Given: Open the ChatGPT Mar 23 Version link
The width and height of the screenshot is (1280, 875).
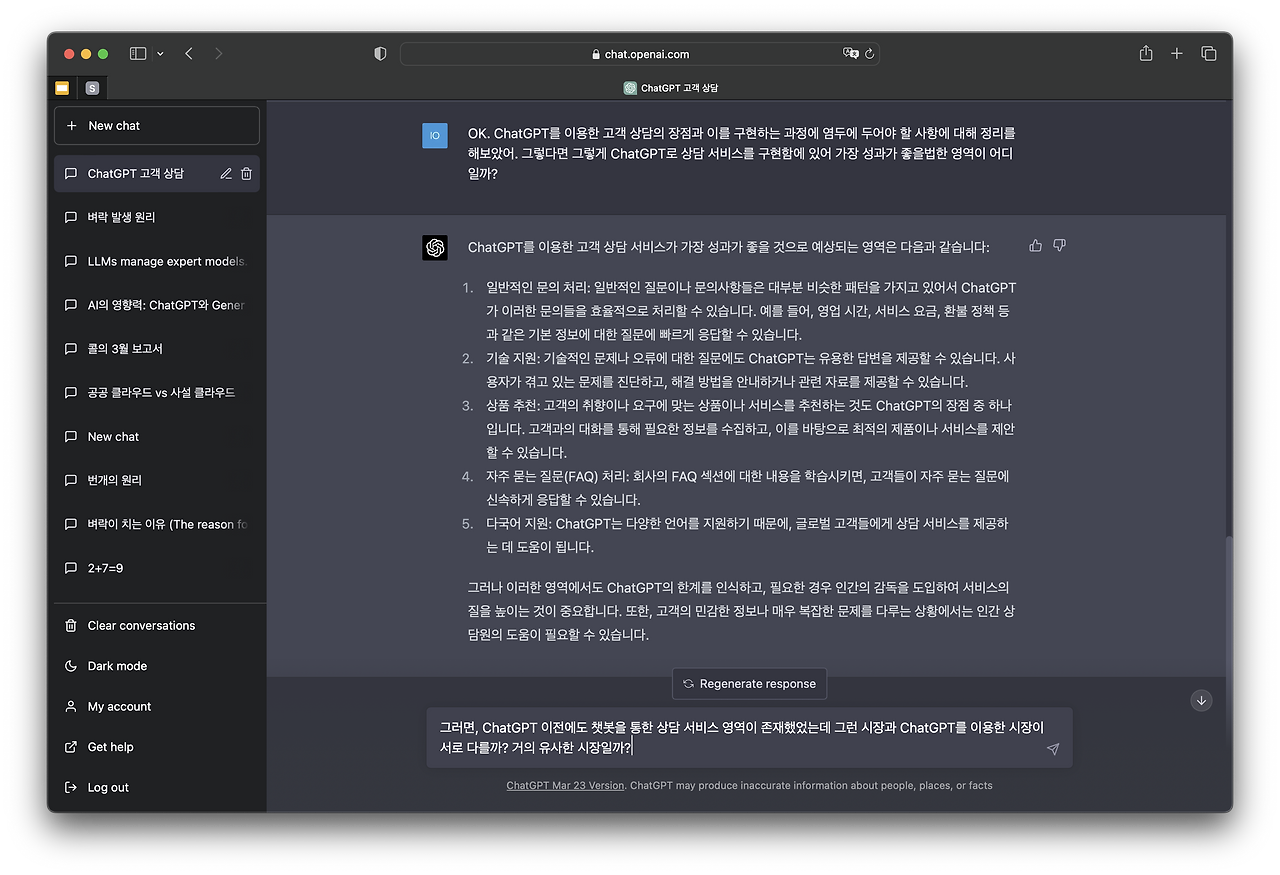Looking at the screenshot, I should (565, 785).
